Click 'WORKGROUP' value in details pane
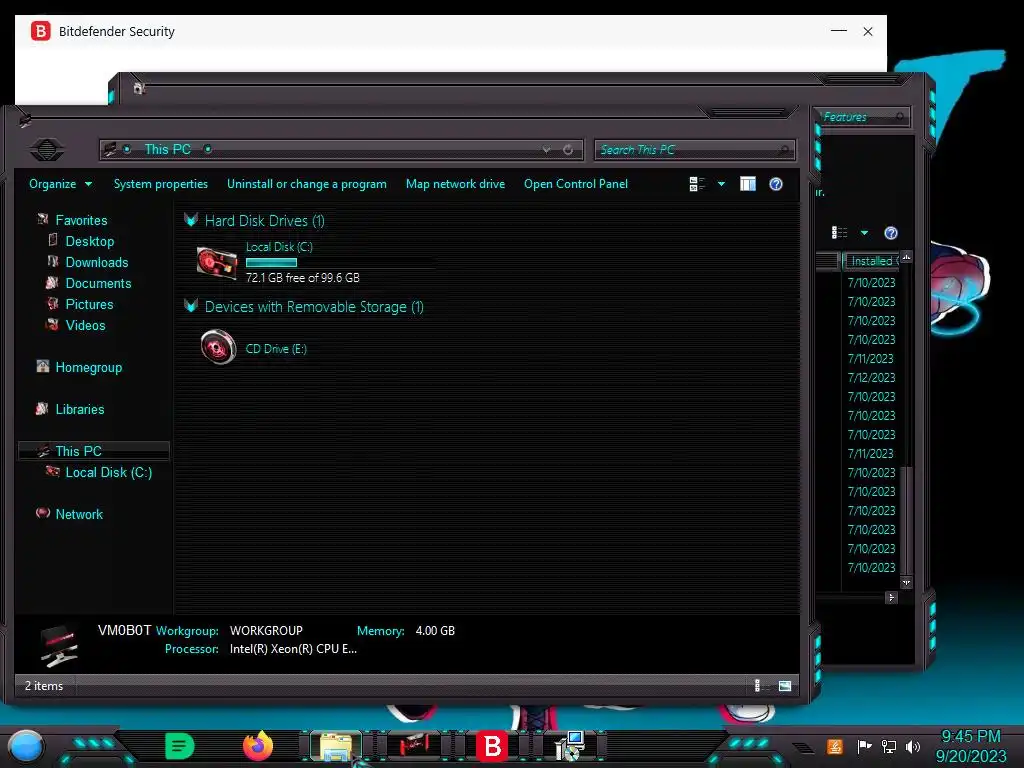1024x768 pixels. [266, 631]
